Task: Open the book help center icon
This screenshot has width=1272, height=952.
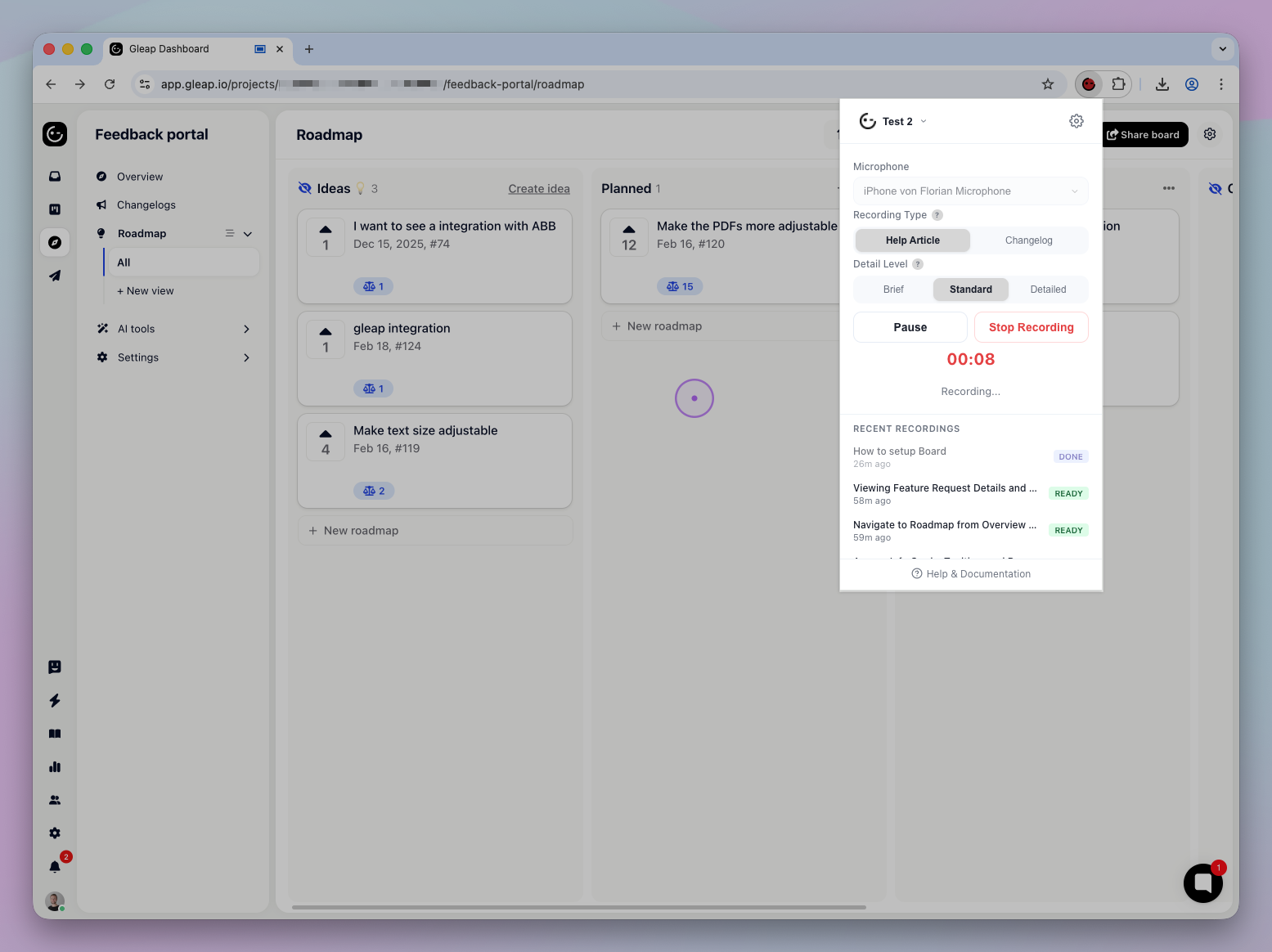Action: [55, 734]
